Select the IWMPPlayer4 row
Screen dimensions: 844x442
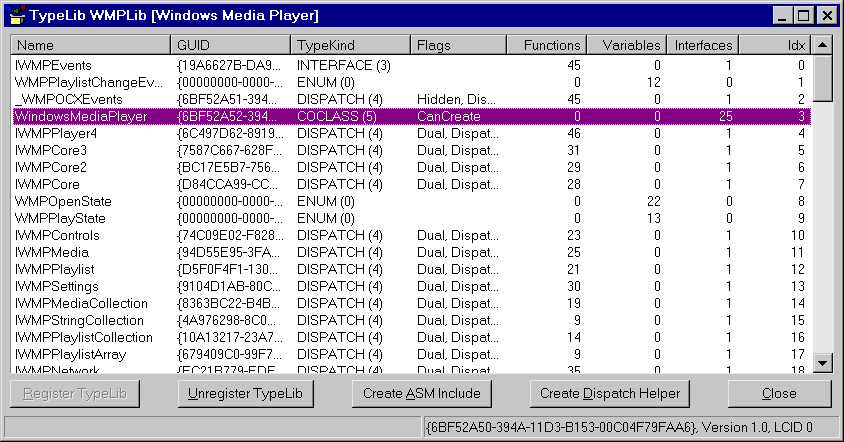pos(411,134)
